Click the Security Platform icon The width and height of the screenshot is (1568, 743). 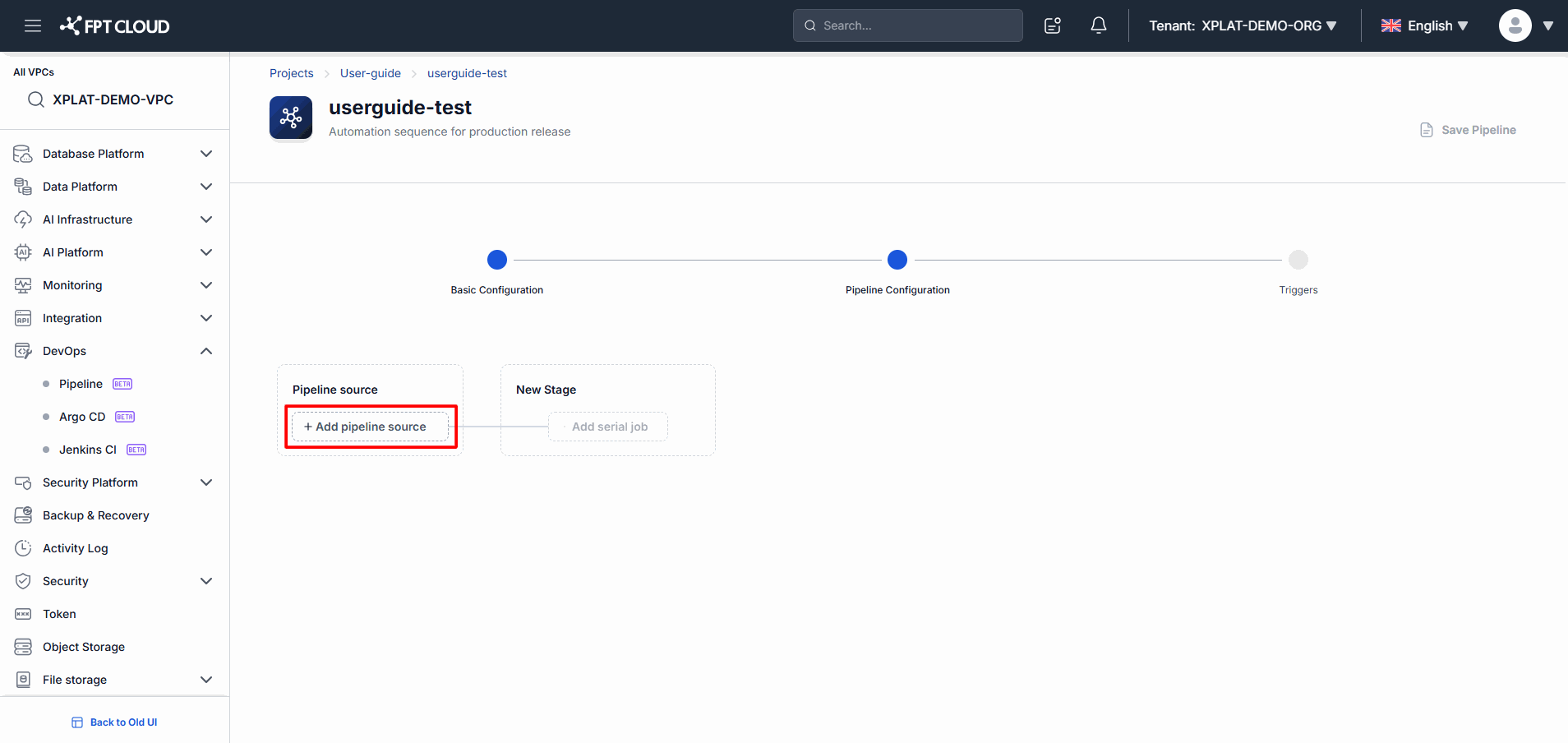click(23, 482)
